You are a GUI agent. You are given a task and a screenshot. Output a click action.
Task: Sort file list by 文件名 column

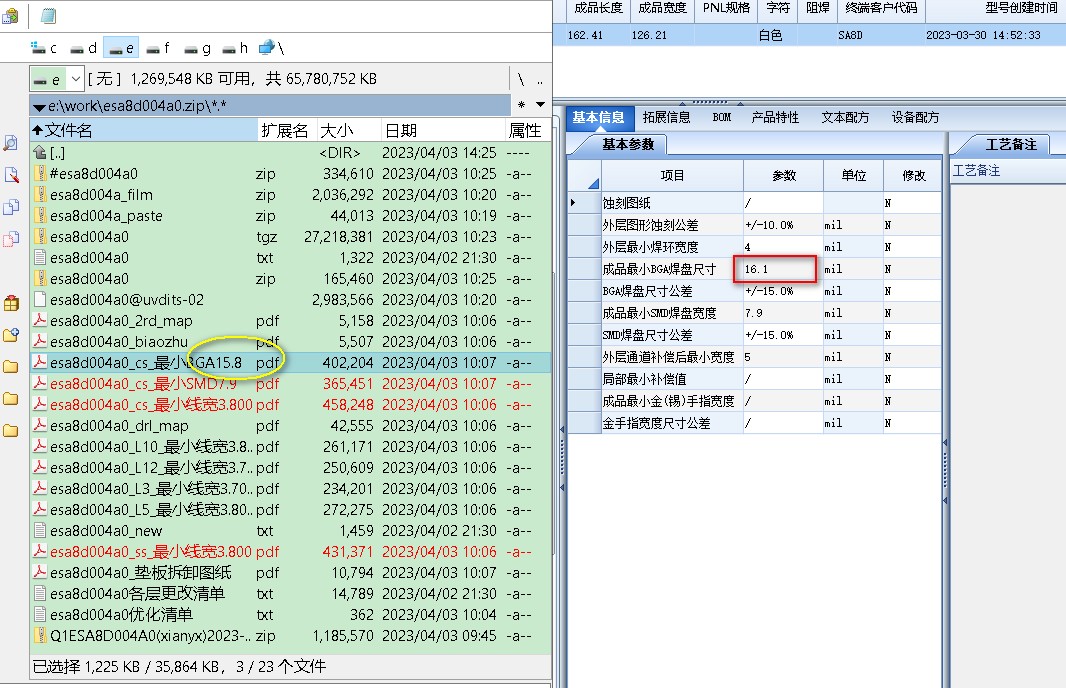pyautogui.click(x=145, y=130)
